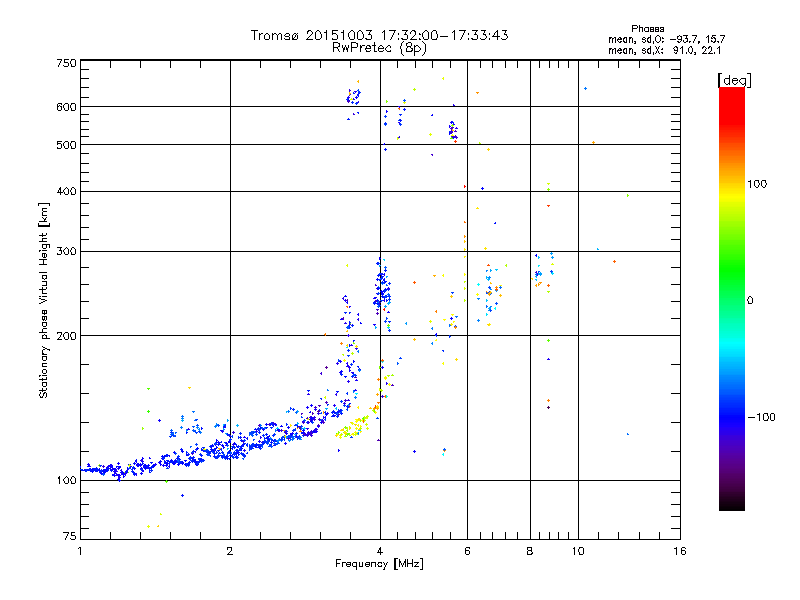Viewport: 800px width, 600px height.
Task: Click the rainbow phase colorbar
Action: point(732,299)
